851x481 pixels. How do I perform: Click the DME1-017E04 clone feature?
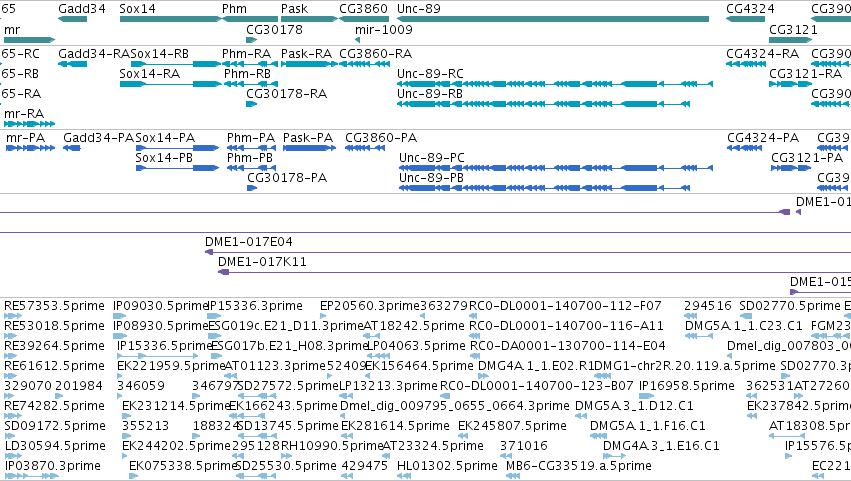(x=528, y=252)
